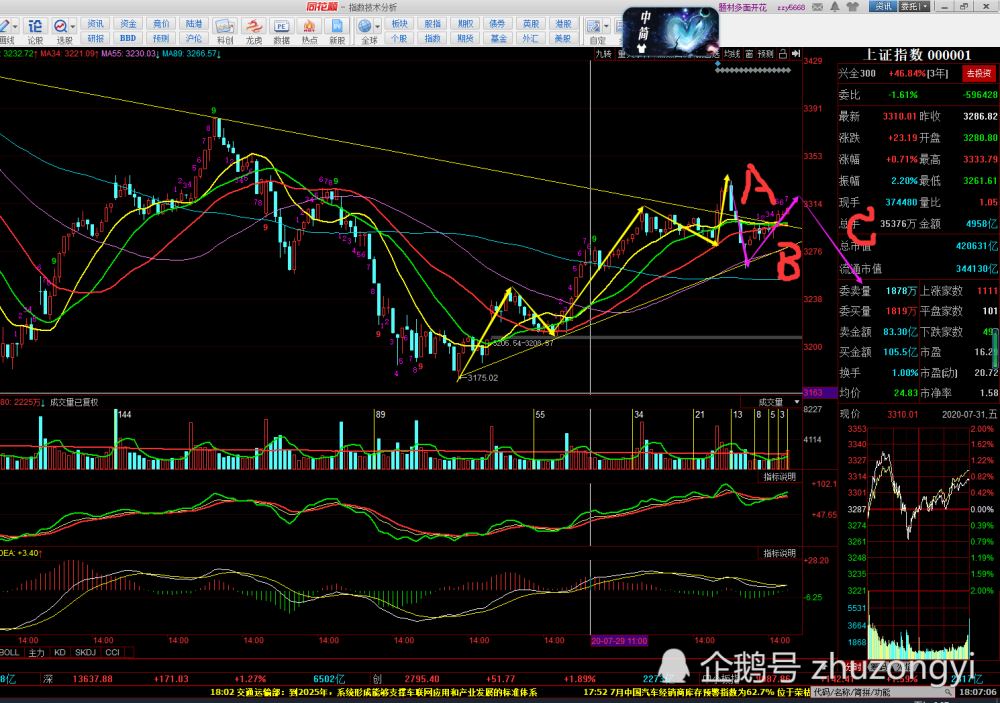Click the 指数 toolbar button
The height and width of the screenshot is (703, 1000).
click(x=432, y=38)
